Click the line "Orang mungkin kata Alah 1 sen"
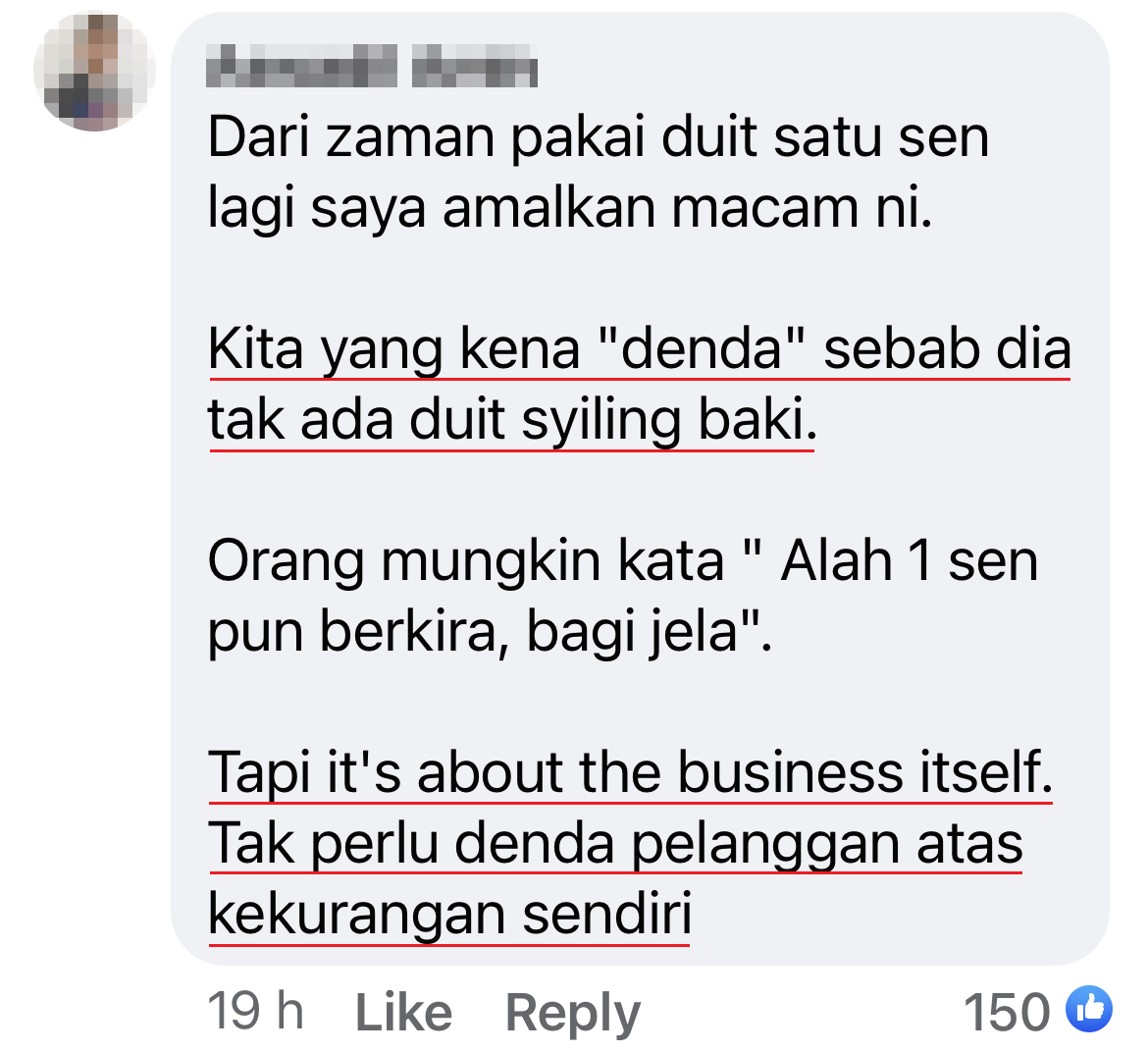Viewport: 1148px width, 1052px height. point(623,561)
